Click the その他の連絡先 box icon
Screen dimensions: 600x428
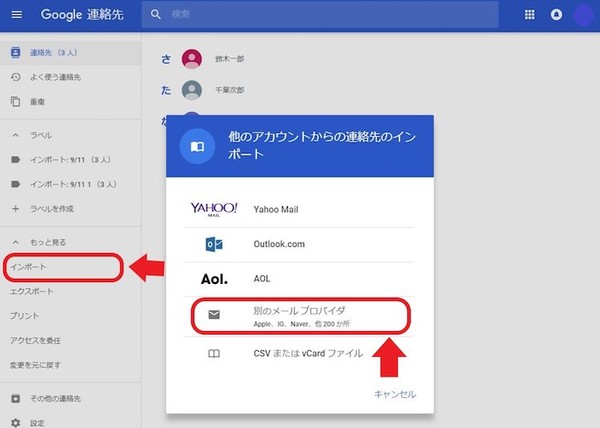[x=15, y=399]
